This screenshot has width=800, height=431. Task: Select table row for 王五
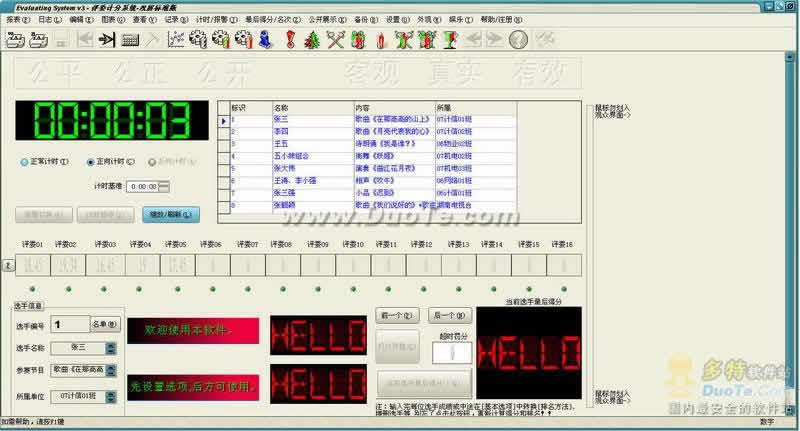373,144
